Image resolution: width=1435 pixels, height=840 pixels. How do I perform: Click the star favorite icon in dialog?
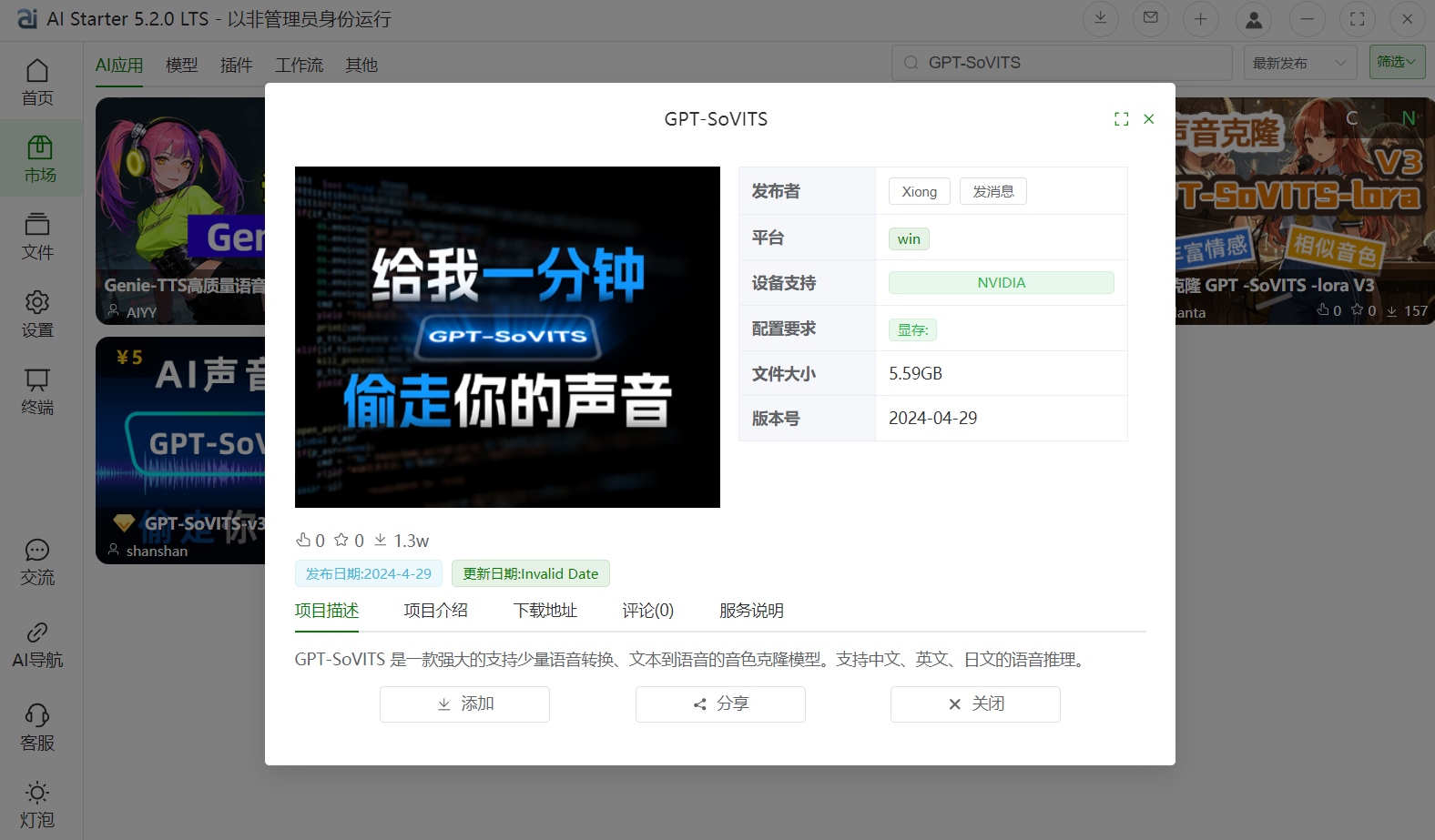coord(341,540)
